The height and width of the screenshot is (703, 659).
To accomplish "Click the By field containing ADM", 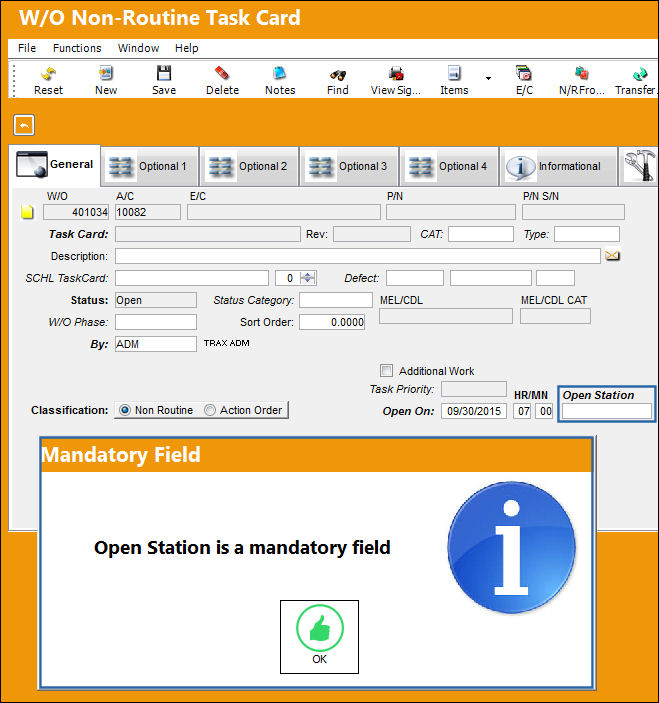I will coord(156,344).
